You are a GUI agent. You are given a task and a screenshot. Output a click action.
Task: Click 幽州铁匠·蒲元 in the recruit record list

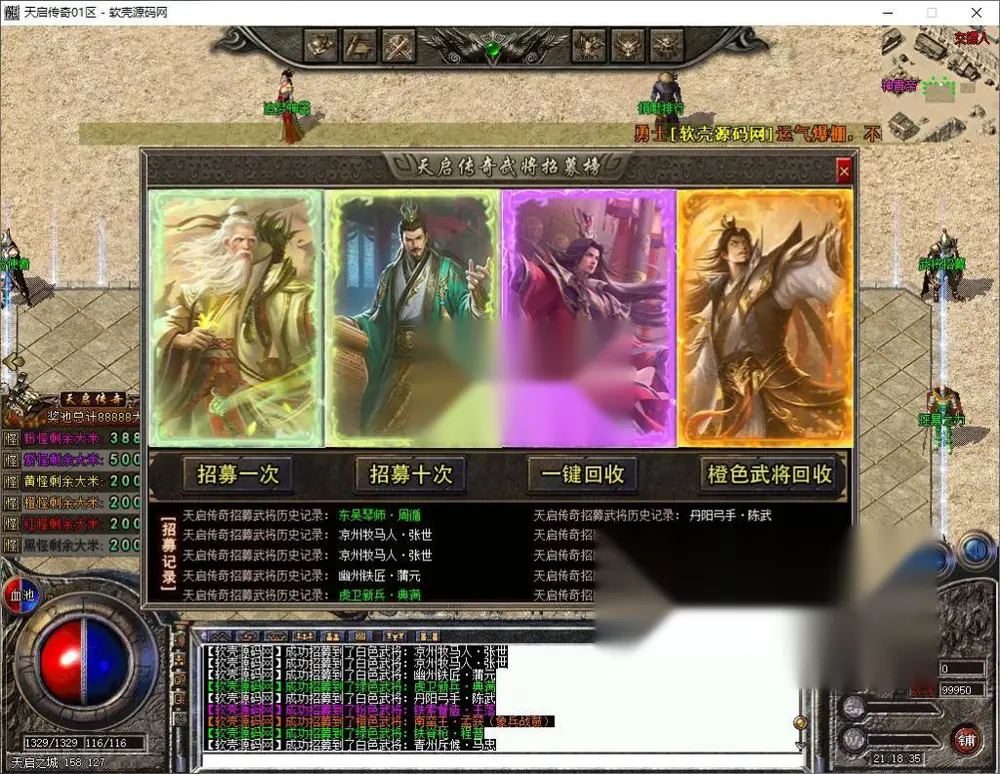pos(379,576)
